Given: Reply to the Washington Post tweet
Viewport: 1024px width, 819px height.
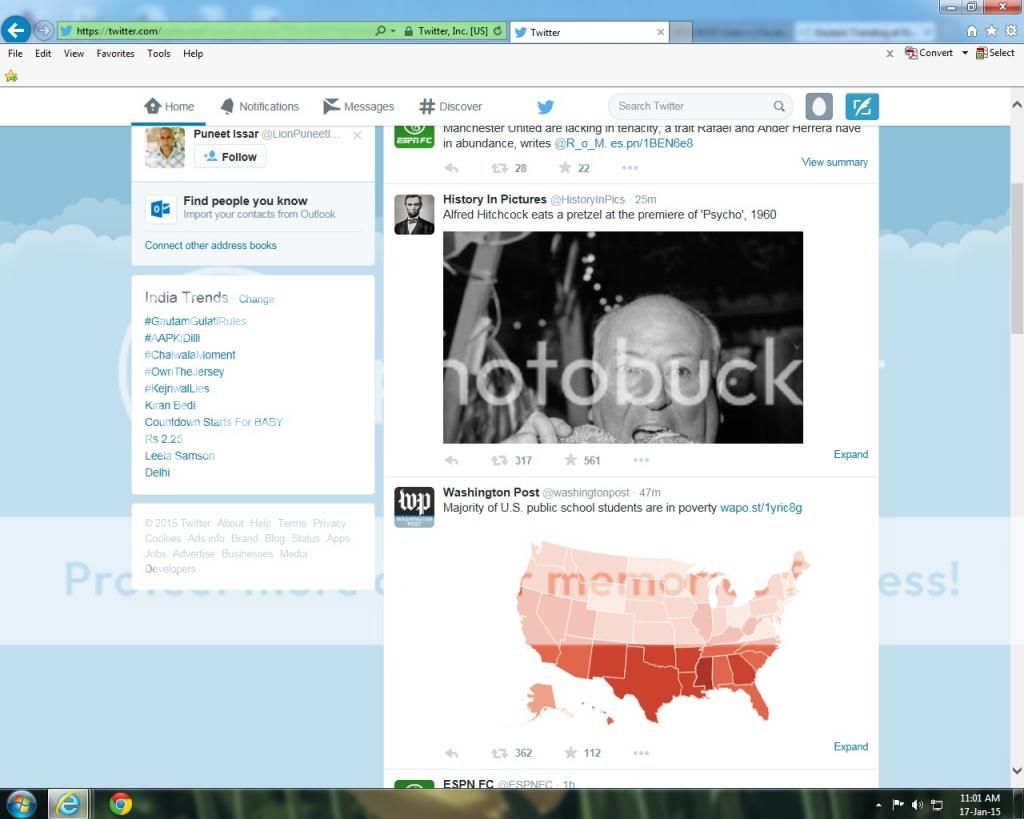Looking at the screenshot, I should (x=451, y=753).
